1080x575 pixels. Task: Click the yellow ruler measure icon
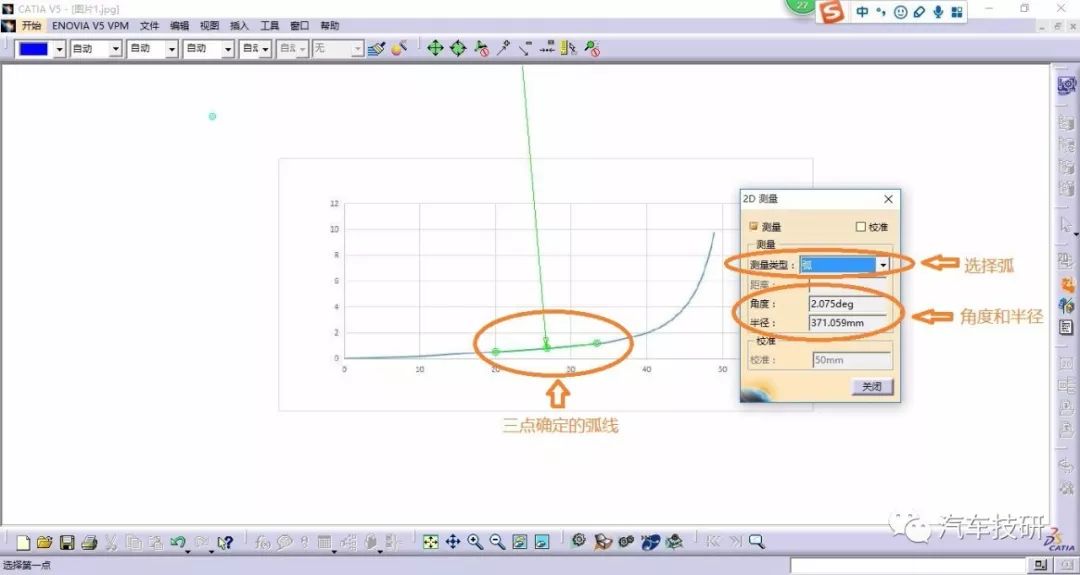click(568, 48)
